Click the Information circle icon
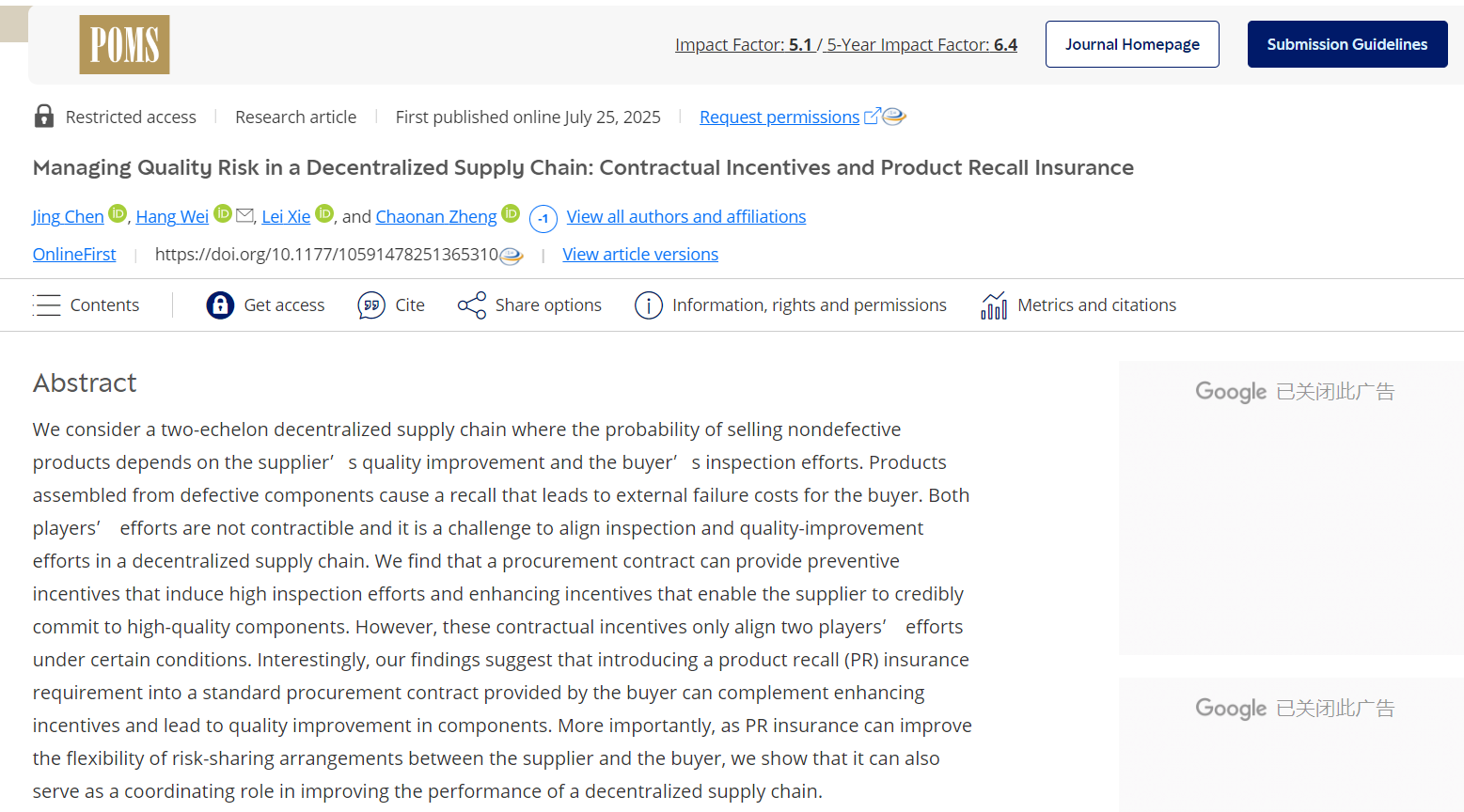Viewport: 1464px width, 812px height. click(x=649, y=305)
